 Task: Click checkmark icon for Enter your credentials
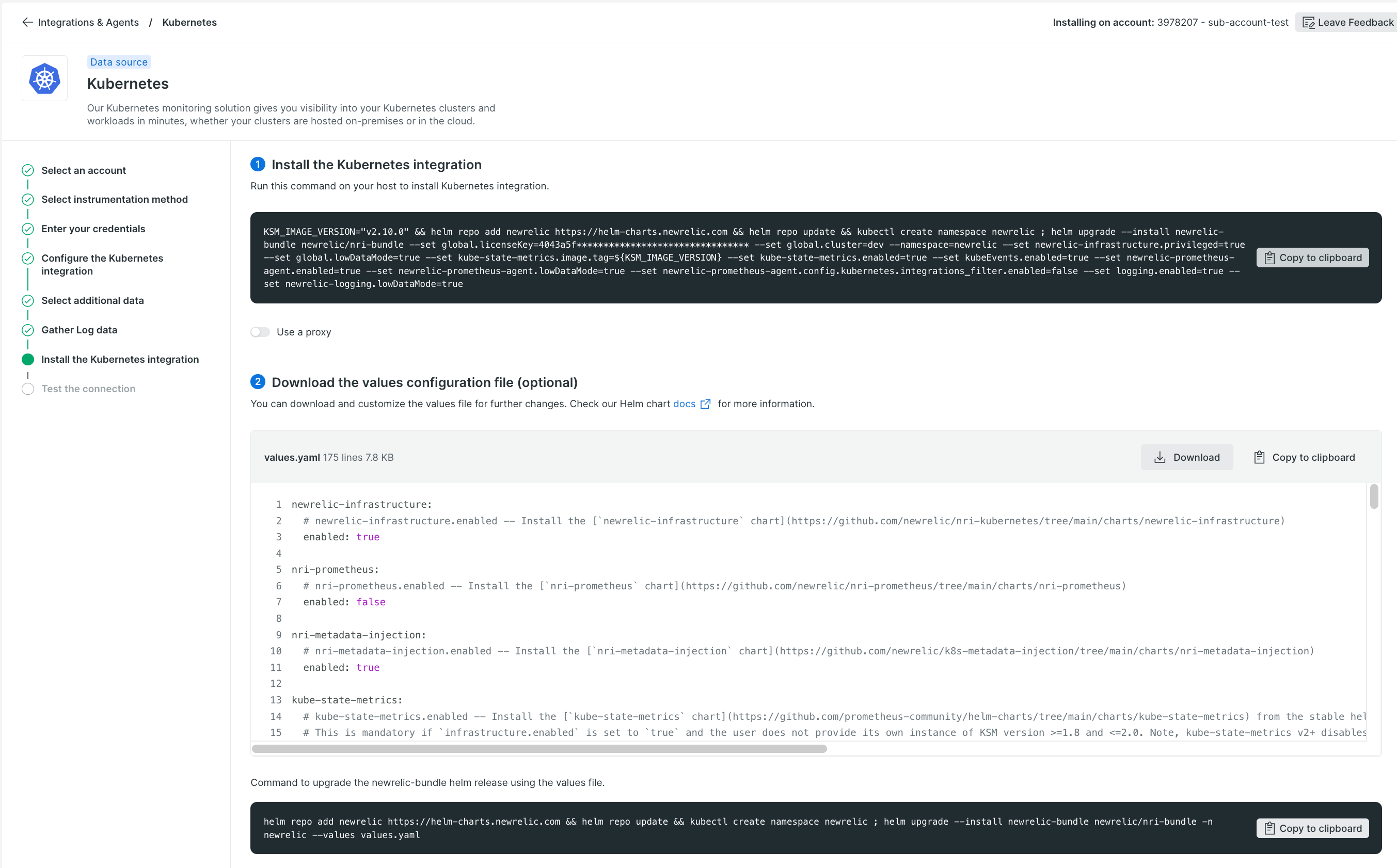[27, 229]
